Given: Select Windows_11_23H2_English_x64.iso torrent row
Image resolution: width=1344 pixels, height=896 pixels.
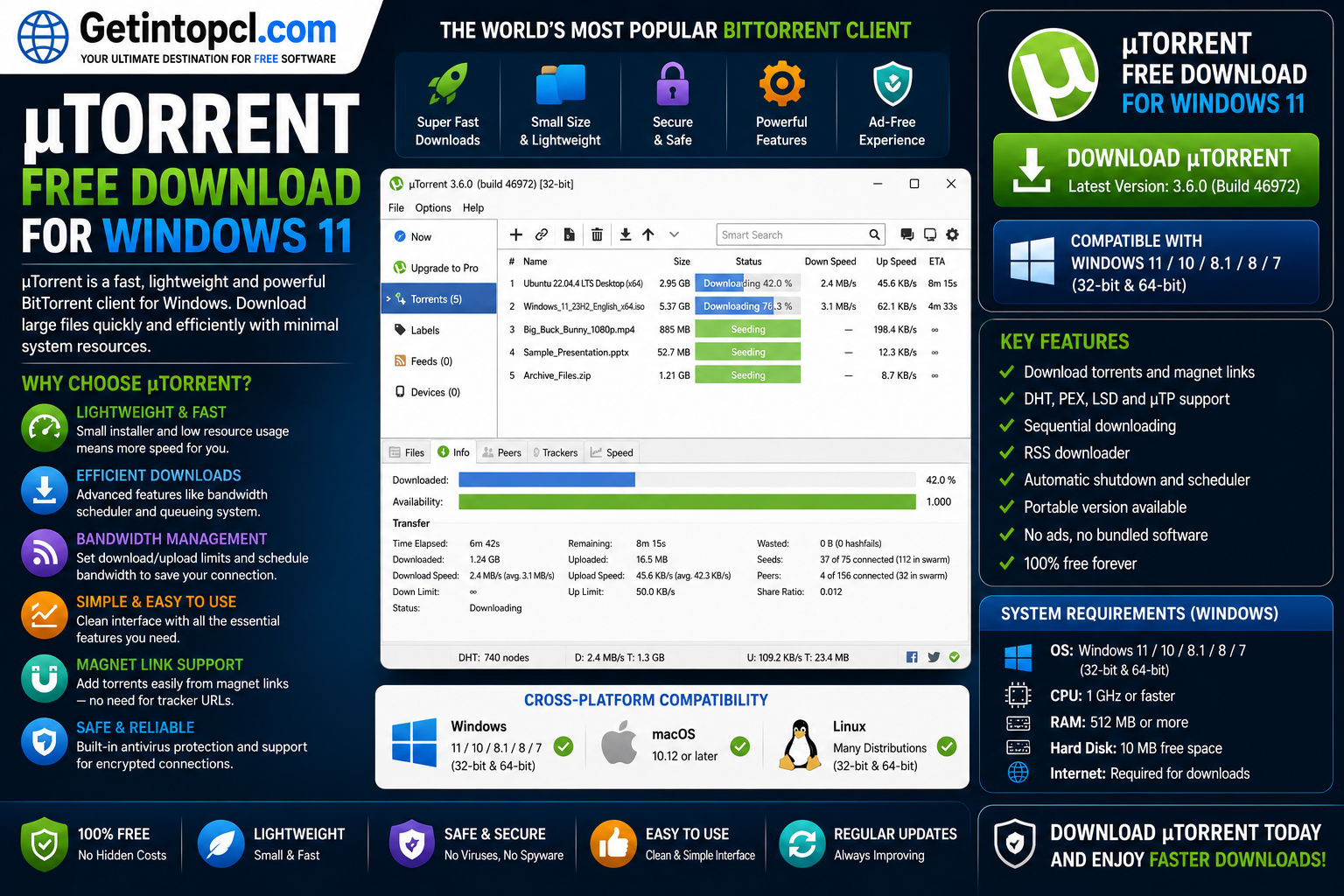Looking at the screenshot, I should [733, 306].
